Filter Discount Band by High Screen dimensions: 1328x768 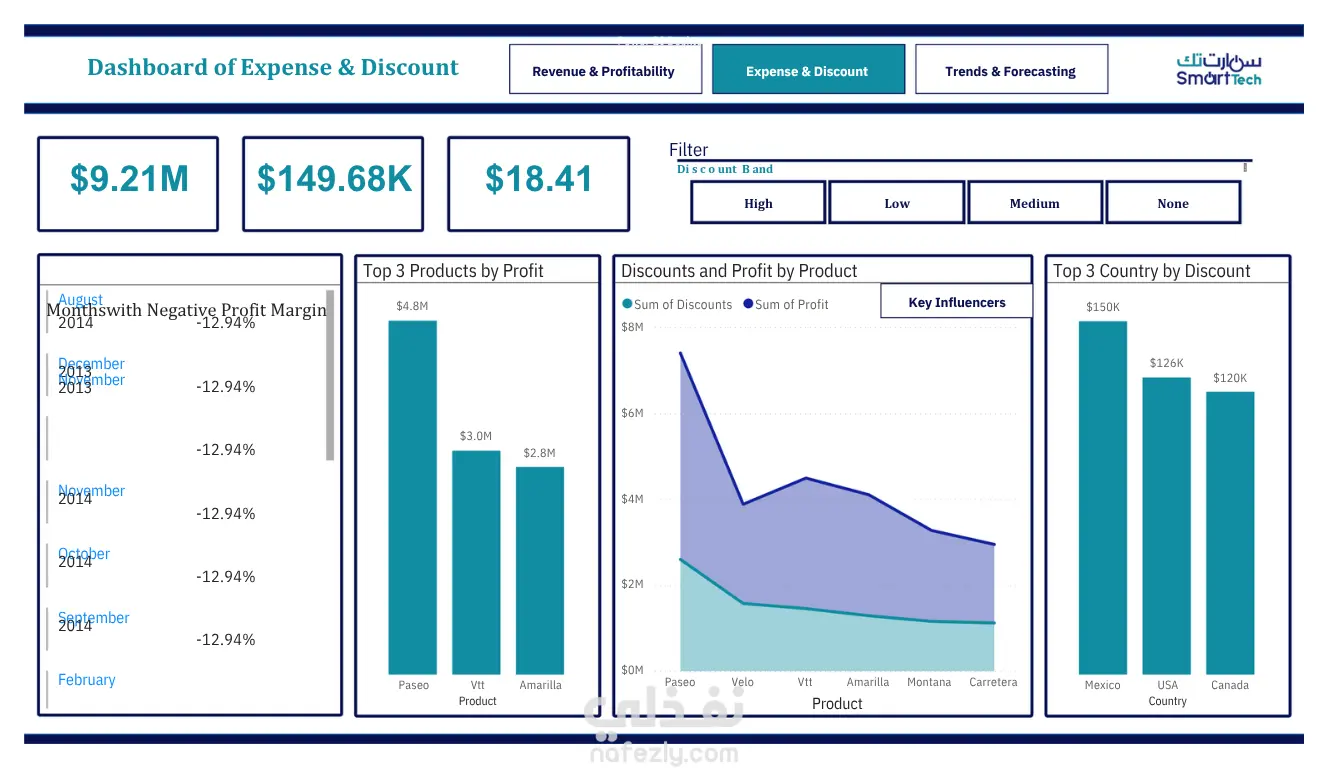pos(758,203)
